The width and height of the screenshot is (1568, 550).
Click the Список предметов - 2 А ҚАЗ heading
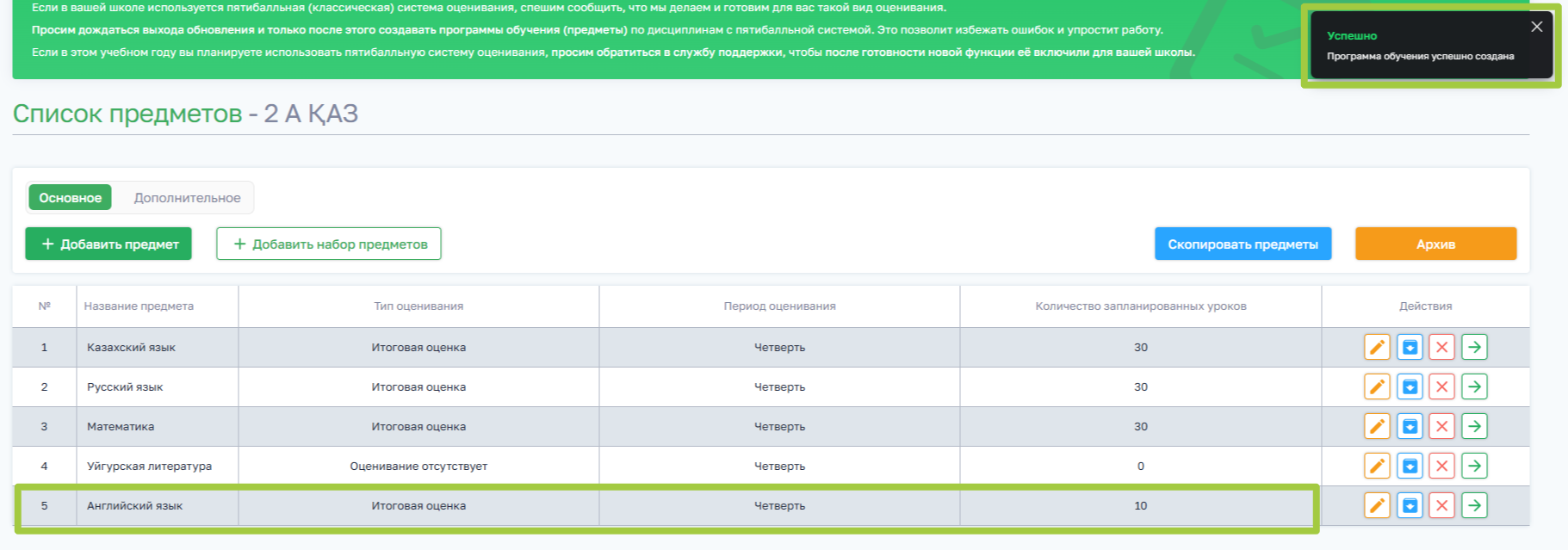coord(185,113)
